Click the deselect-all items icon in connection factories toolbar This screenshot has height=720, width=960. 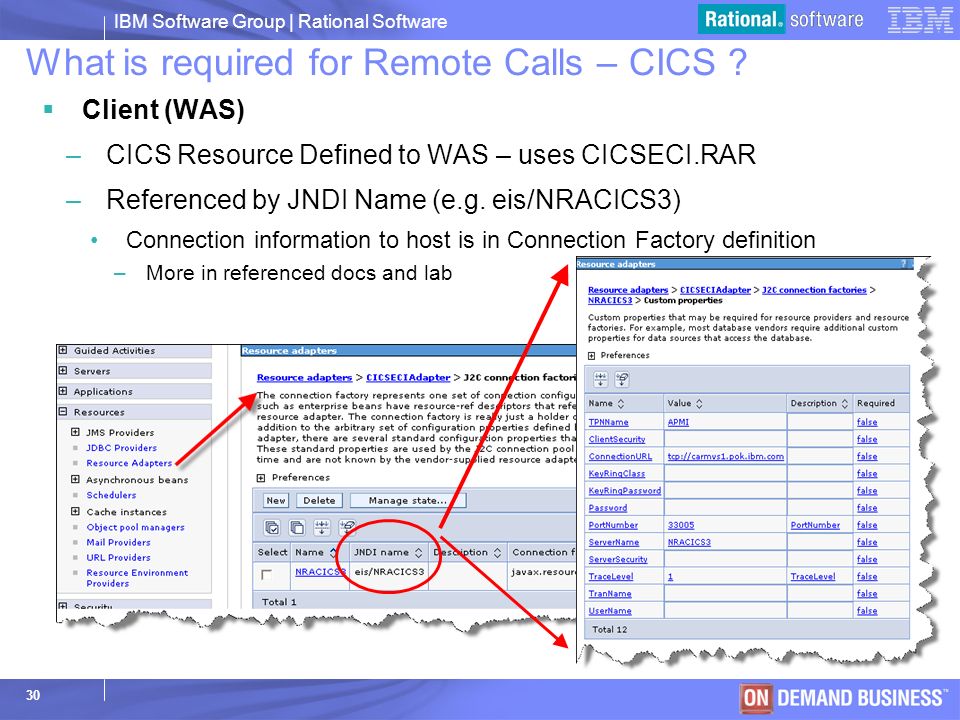(x=297, y=527)
